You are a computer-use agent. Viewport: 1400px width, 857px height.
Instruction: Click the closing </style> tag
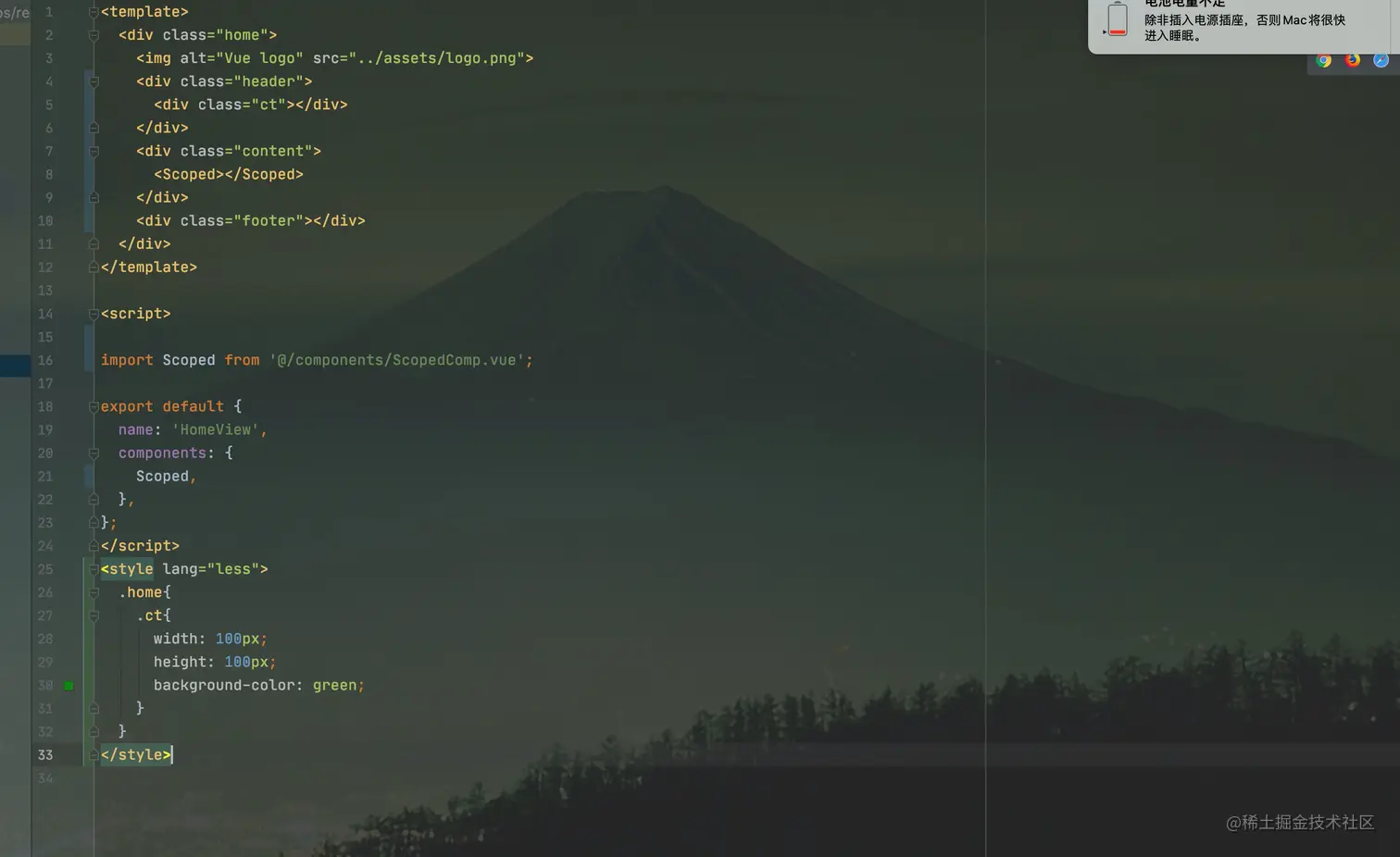136,755
